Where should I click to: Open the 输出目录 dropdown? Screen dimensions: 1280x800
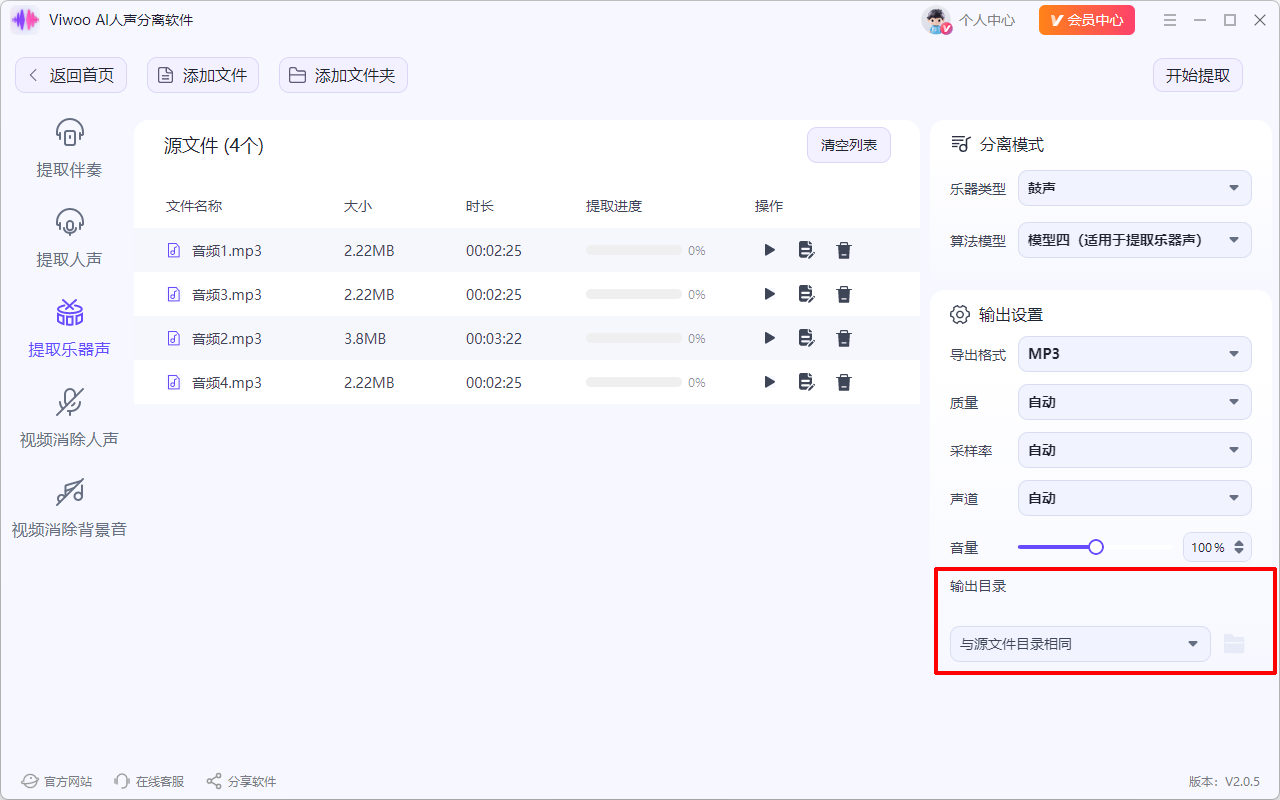click(1080, 644)
